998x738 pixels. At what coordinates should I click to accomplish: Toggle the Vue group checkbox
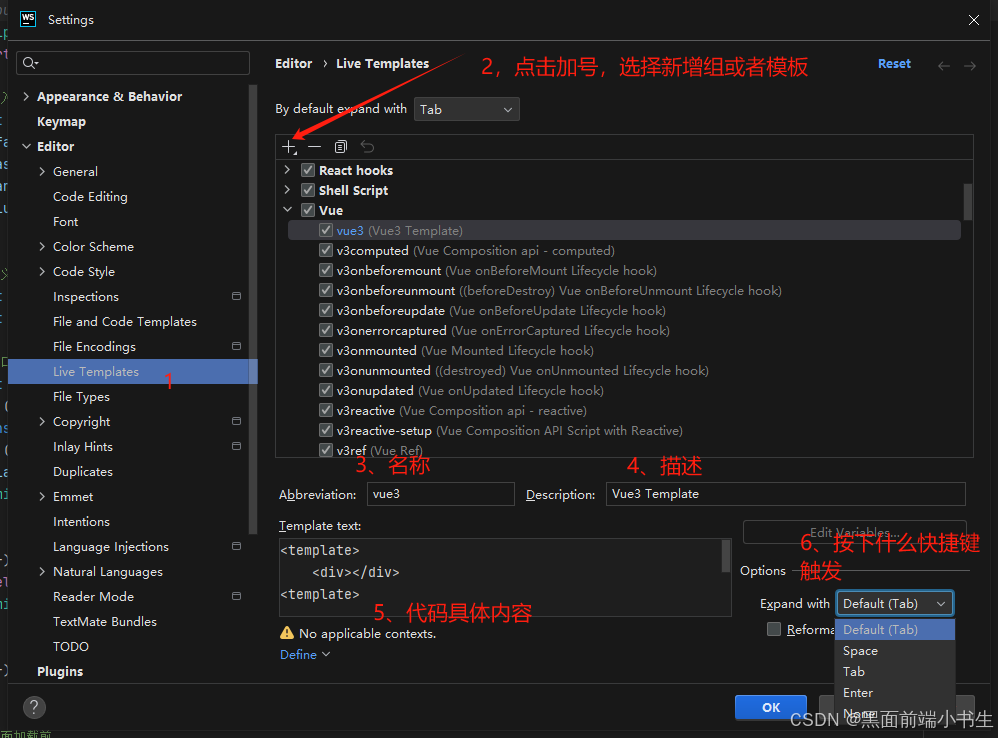(x=308, y=210)
